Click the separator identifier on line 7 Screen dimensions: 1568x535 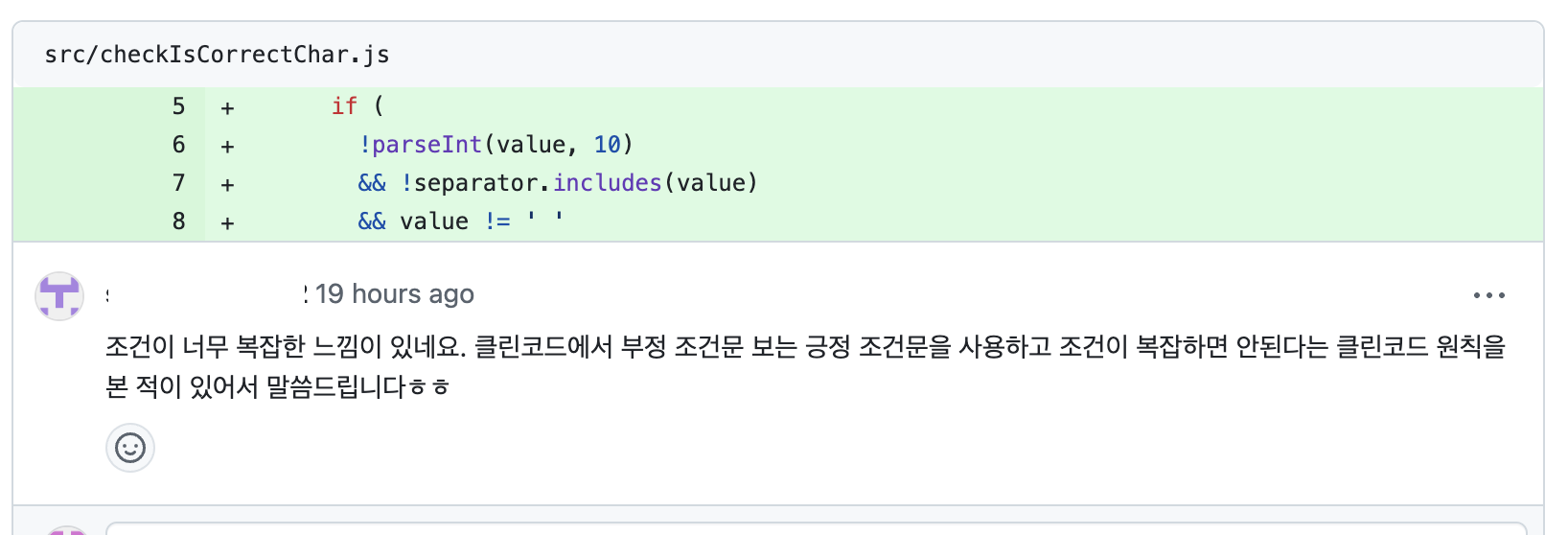(475, 183)
